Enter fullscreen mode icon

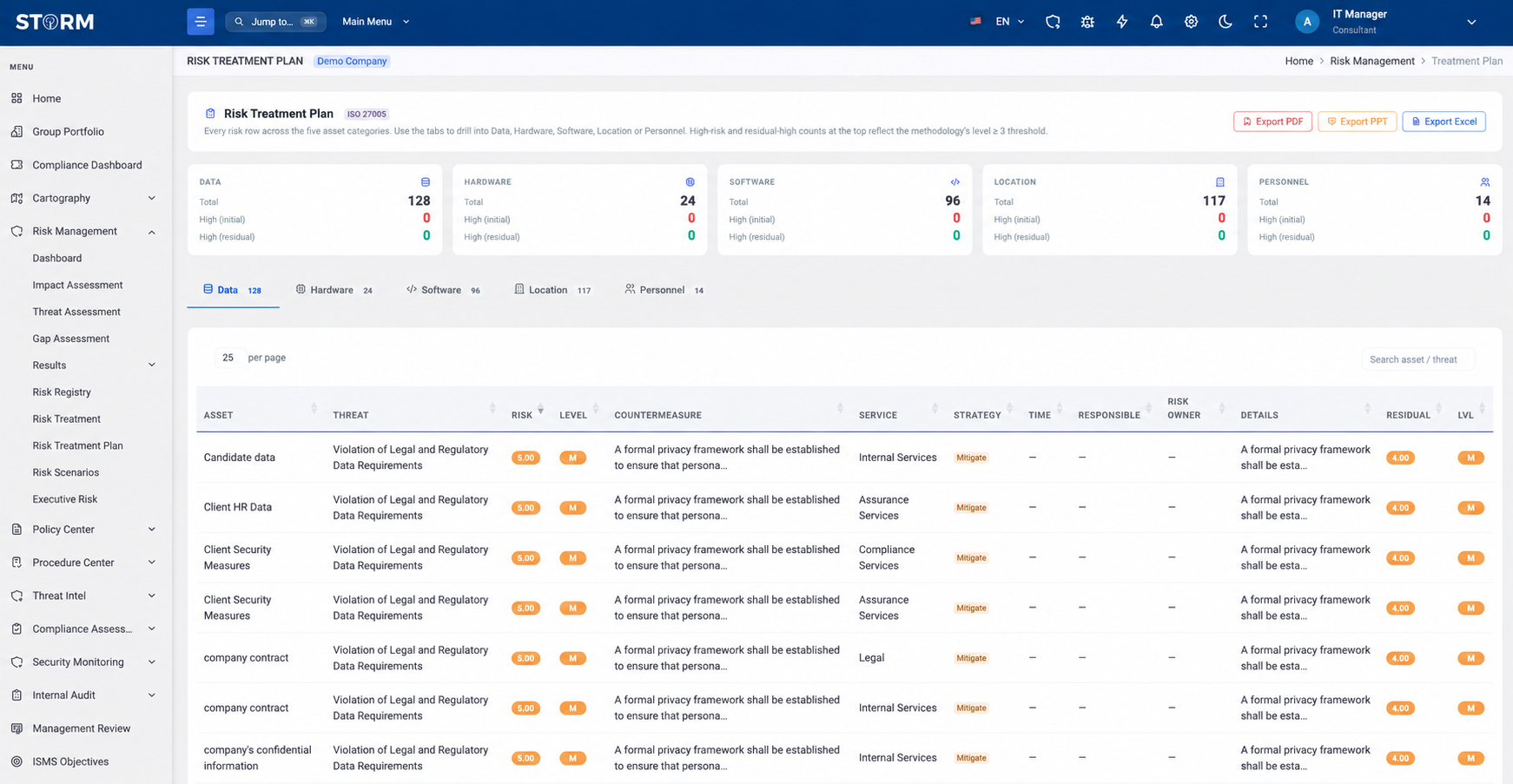pyautogui.click(x=1260, y=22)
